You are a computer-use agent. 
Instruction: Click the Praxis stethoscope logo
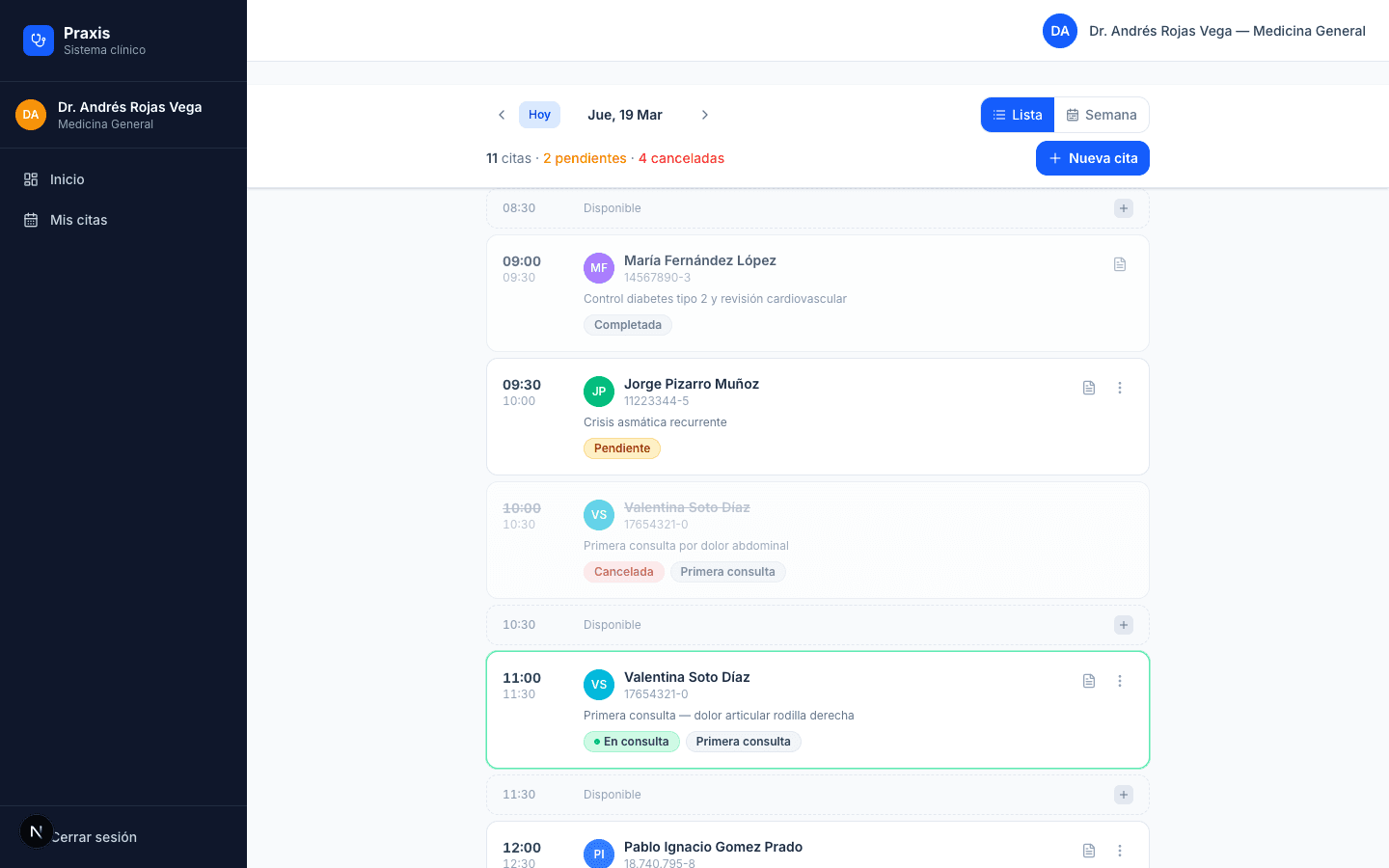pyautogui.click(x=39, y=41)
